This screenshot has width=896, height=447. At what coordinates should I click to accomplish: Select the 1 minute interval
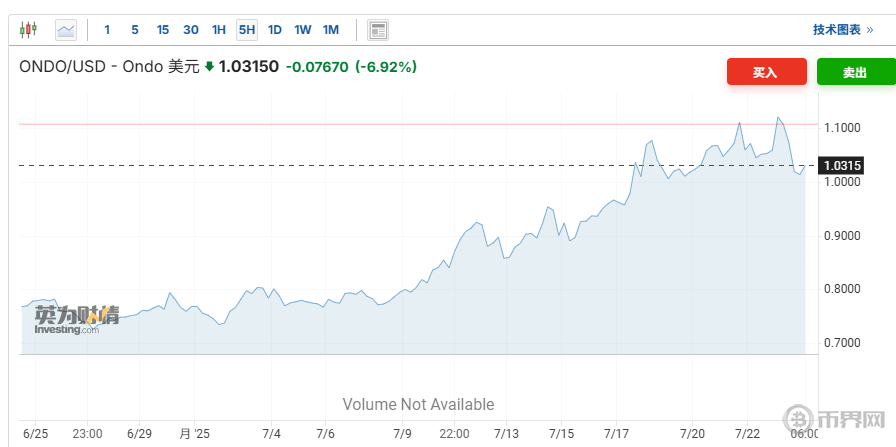108,30
